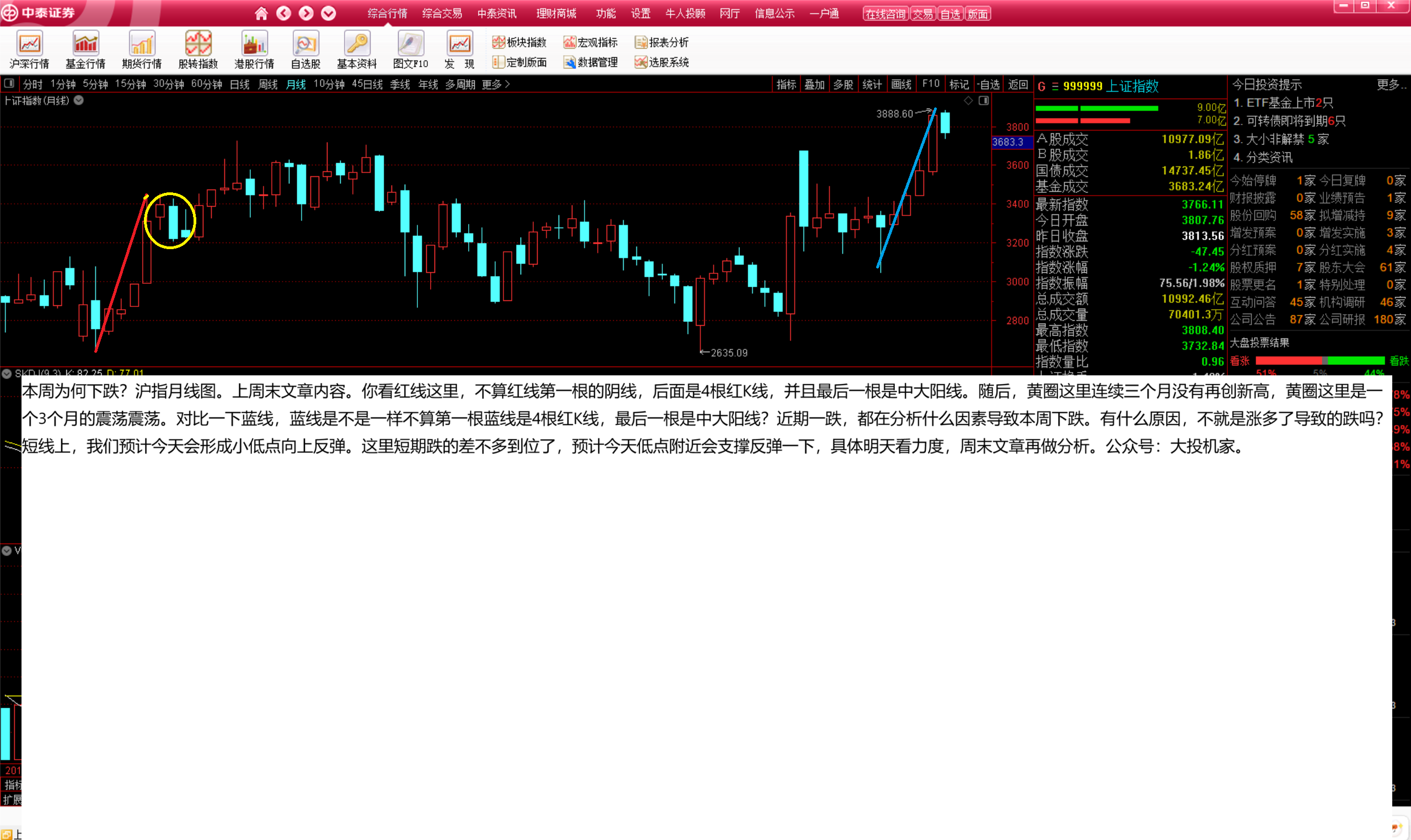Open 可转债即将到期6只 notice
This screenshot has width=1411, height=840.
coord(1289,121)
